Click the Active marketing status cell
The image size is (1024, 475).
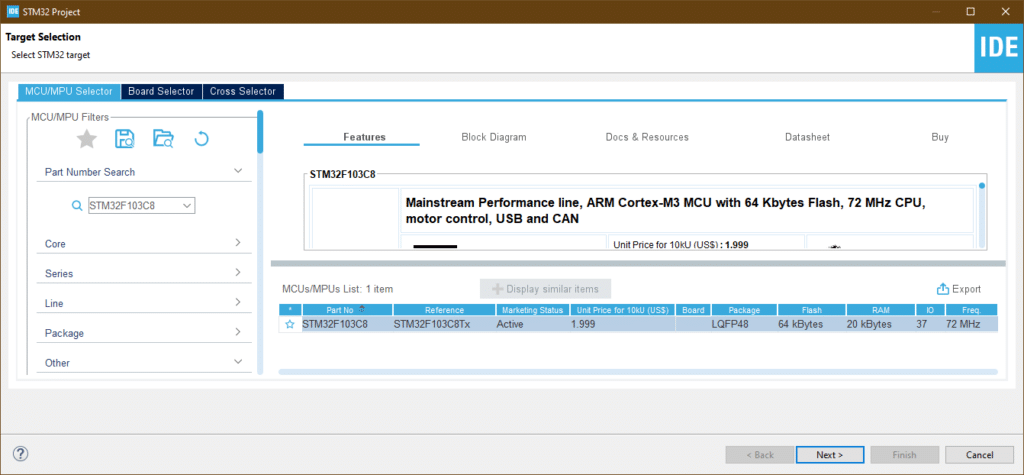tap(532, 324)
